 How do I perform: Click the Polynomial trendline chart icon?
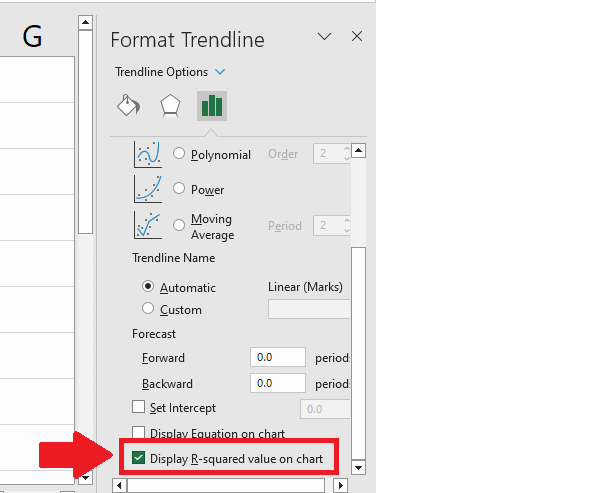point(148,154)
